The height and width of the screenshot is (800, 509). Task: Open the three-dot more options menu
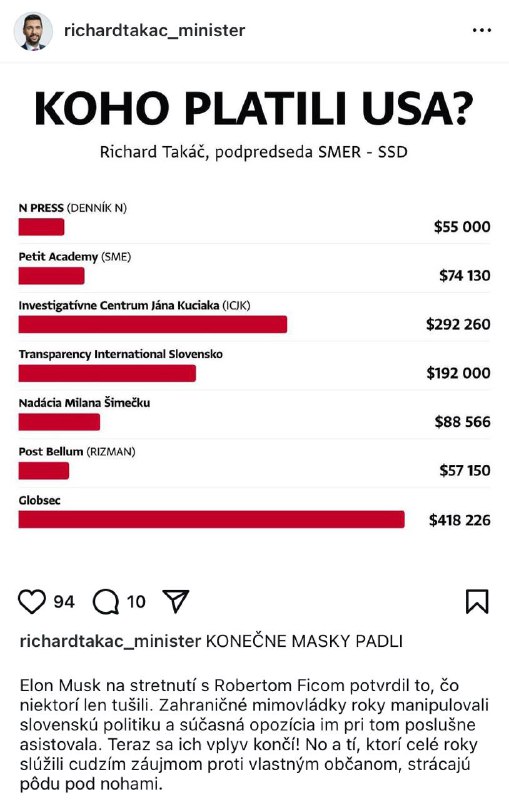(x=482, y=31)
